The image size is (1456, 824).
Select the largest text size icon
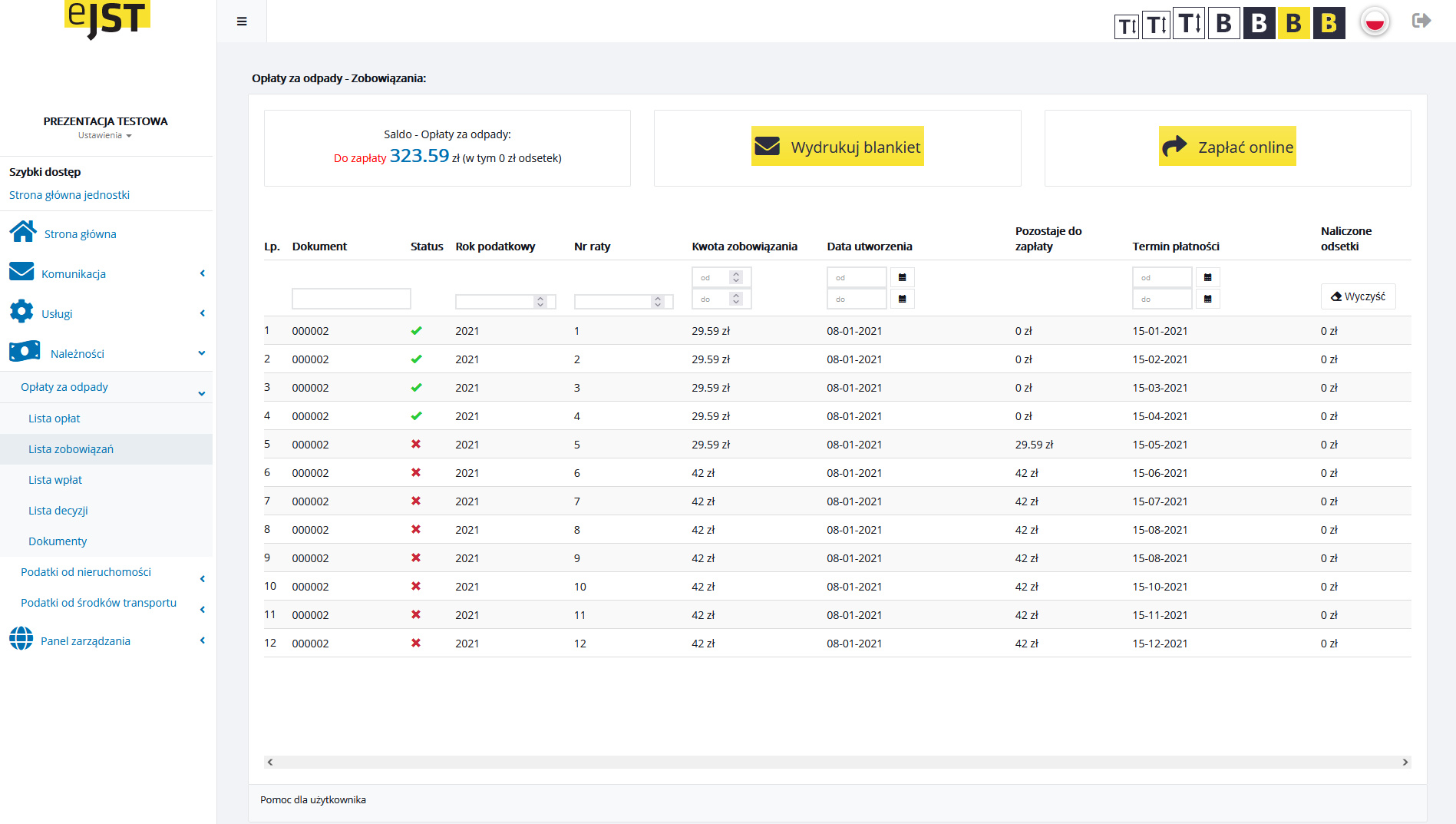point(1189,24)
